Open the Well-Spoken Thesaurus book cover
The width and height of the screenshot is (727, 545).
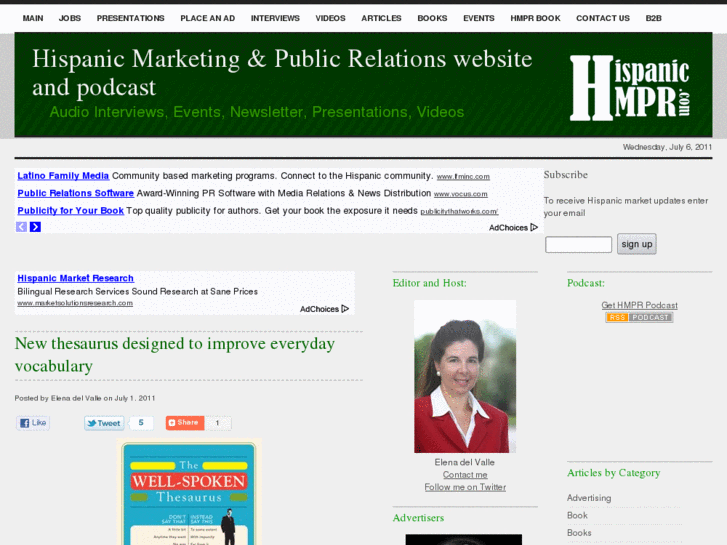tap(189, 493)
